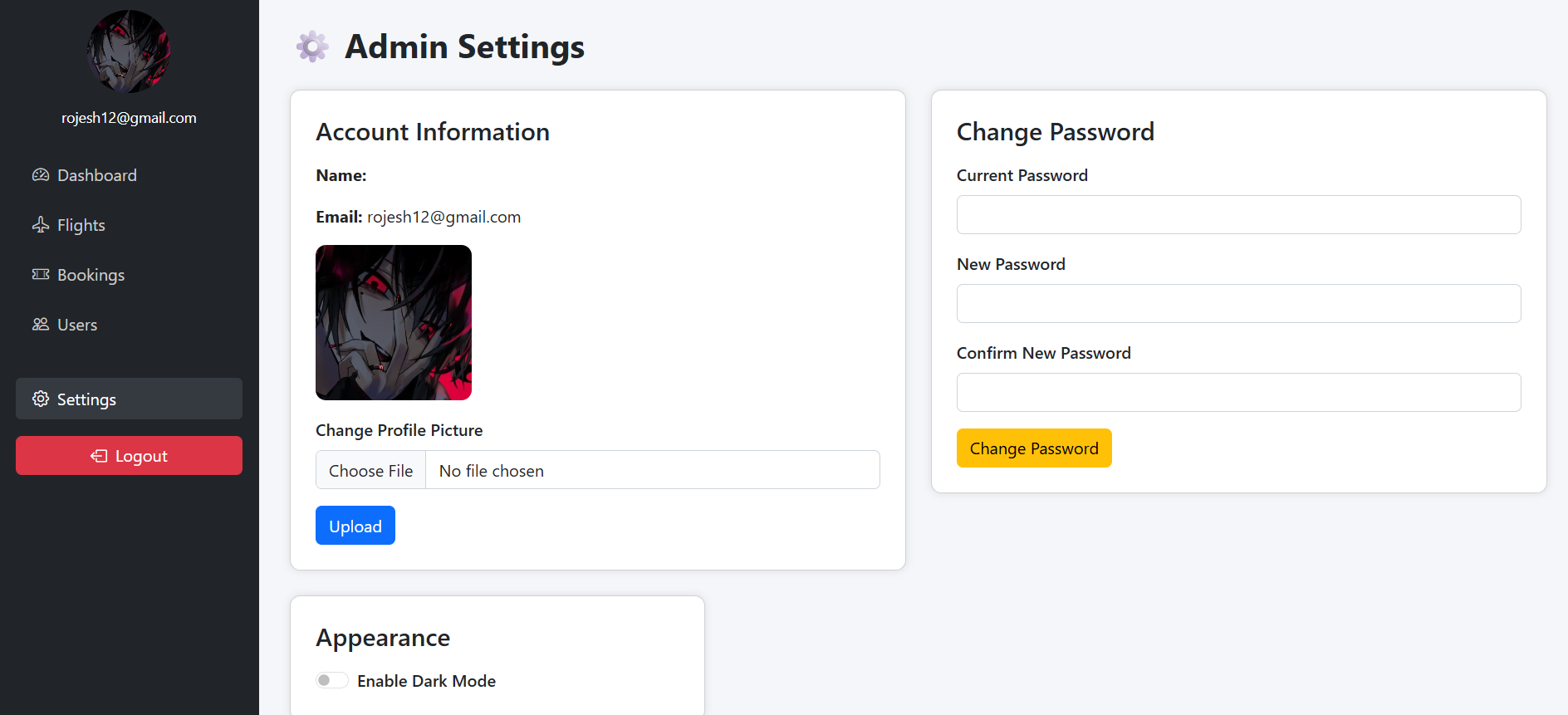Click the Flights airplane icon
Viewport: 1568px width, 715px height.
(41, 225)
